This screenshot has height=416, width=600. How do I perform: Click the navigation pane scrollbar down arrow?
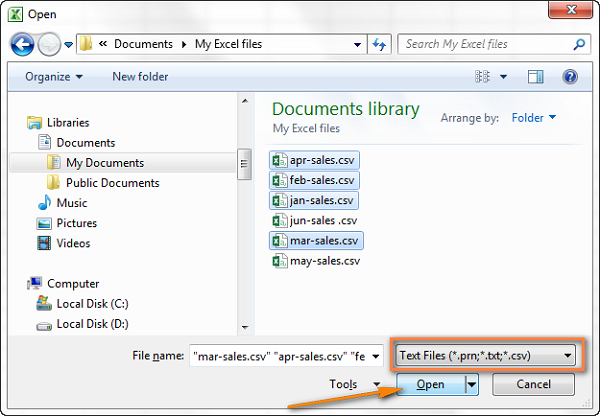click(x=245, y=328)
